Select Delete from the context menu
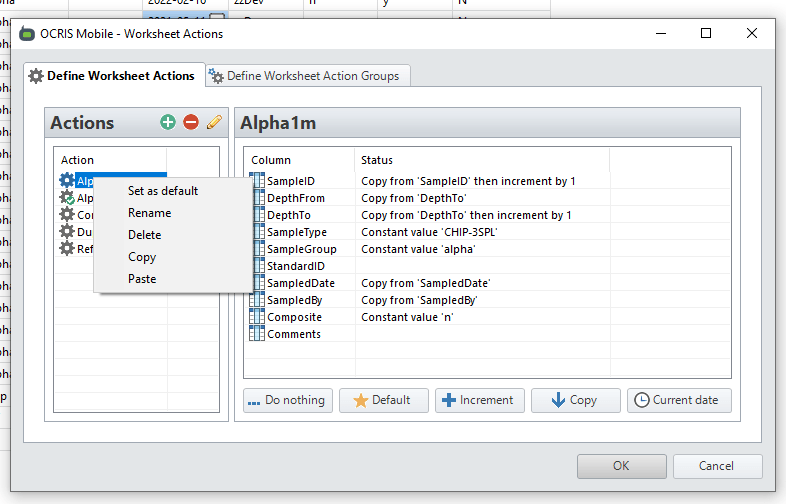This screenshot has width=786, height=504. coord(145,235)
